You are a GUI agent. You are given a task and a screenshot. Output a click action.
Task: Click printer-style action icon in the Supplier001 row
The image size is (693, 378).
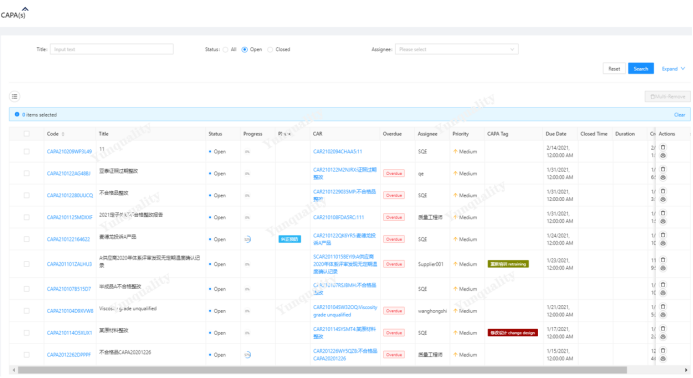(663, 268)
